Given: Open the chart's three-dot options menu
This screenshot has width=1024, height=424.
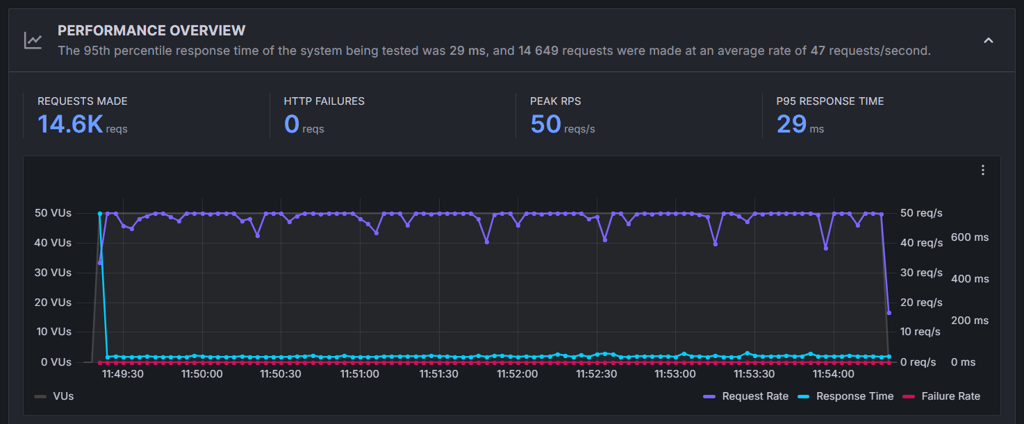Looking at the screenshot, I should click(983, 171).
